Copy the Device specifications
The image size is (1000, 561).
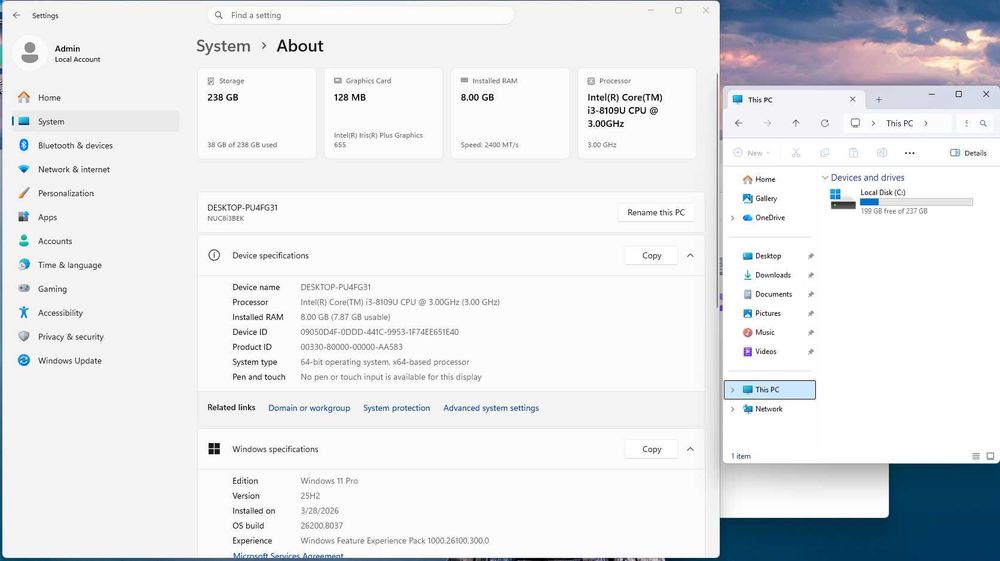click(651, 255)
